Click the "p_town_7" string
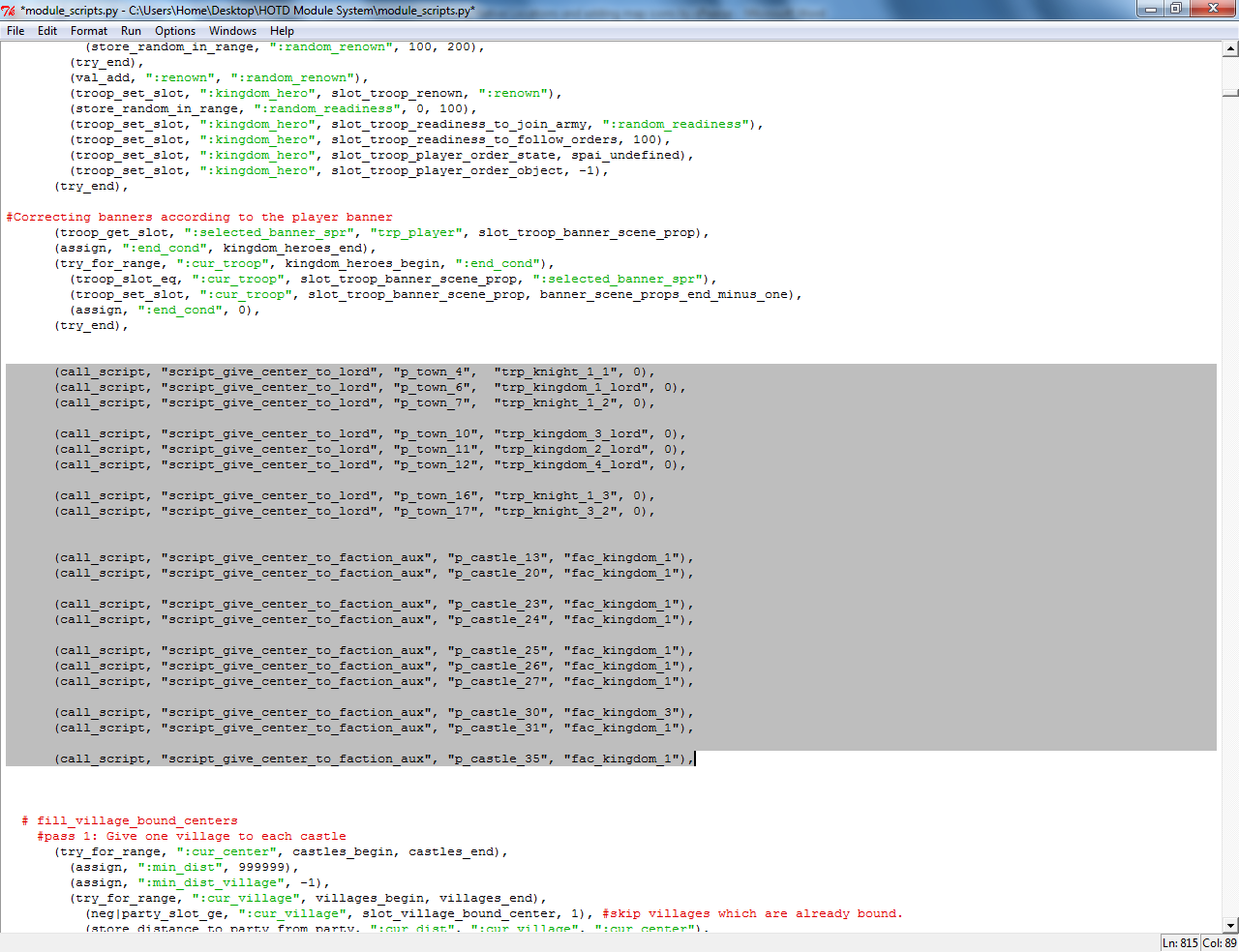 [432, 402]
